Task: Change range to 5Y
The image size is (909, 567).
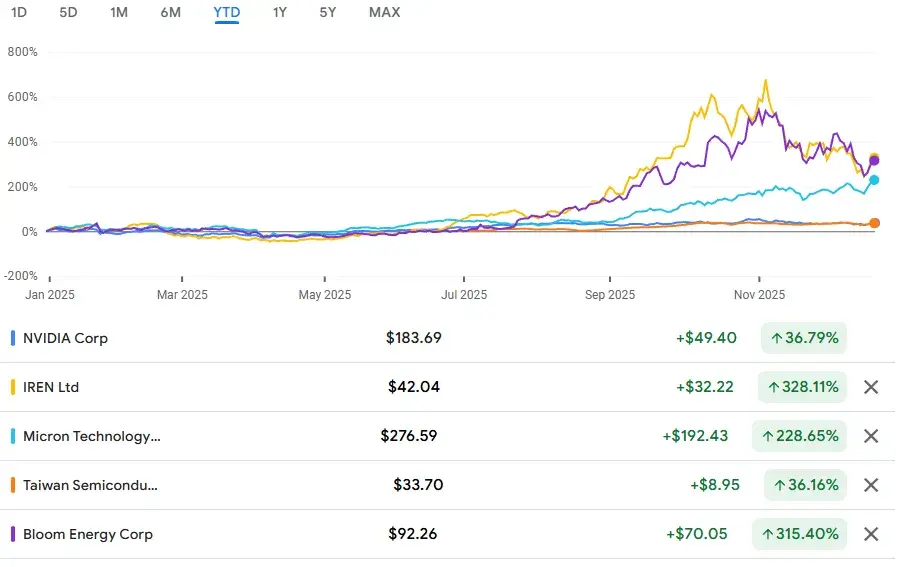Action: click(328, 12)
